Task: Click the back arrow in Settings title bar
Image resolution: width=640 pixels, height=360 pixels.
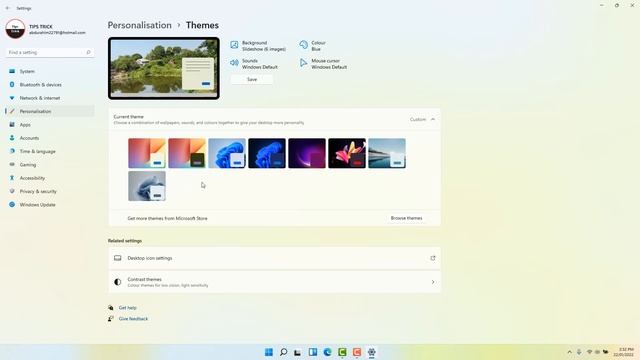Action: coord(8,8)
